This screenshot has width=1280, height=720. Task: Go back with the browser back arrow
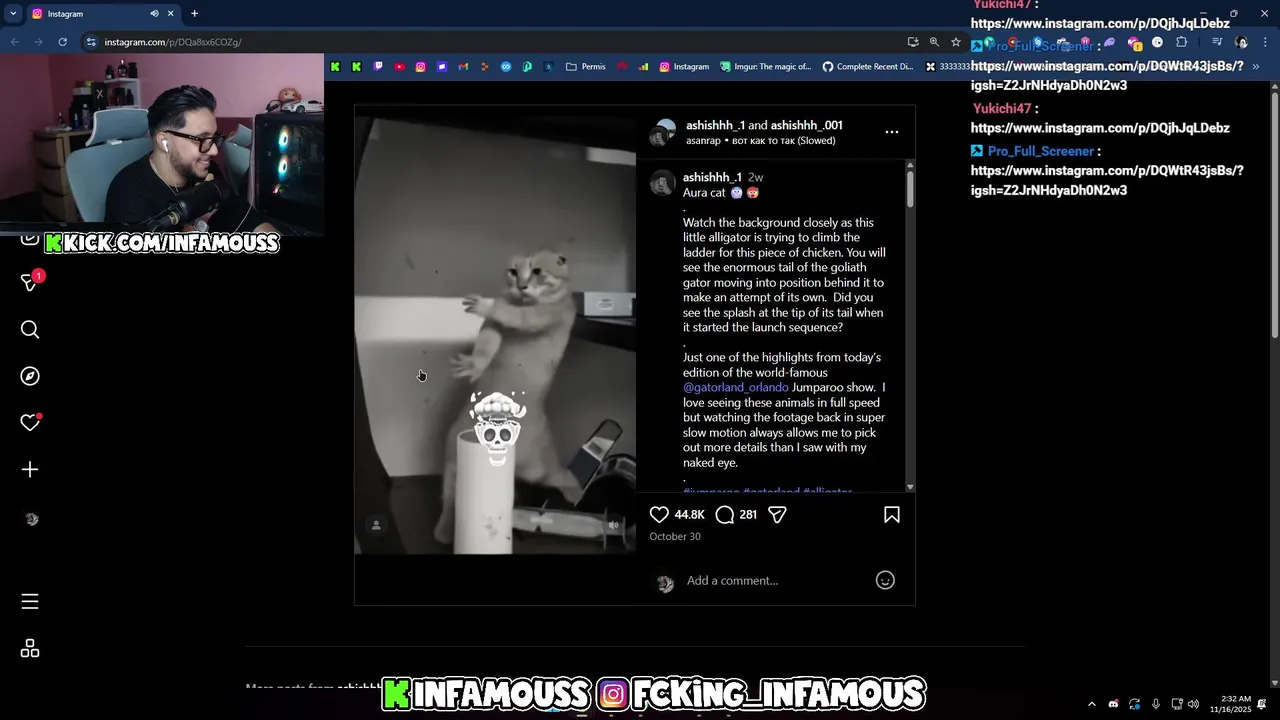14,42
